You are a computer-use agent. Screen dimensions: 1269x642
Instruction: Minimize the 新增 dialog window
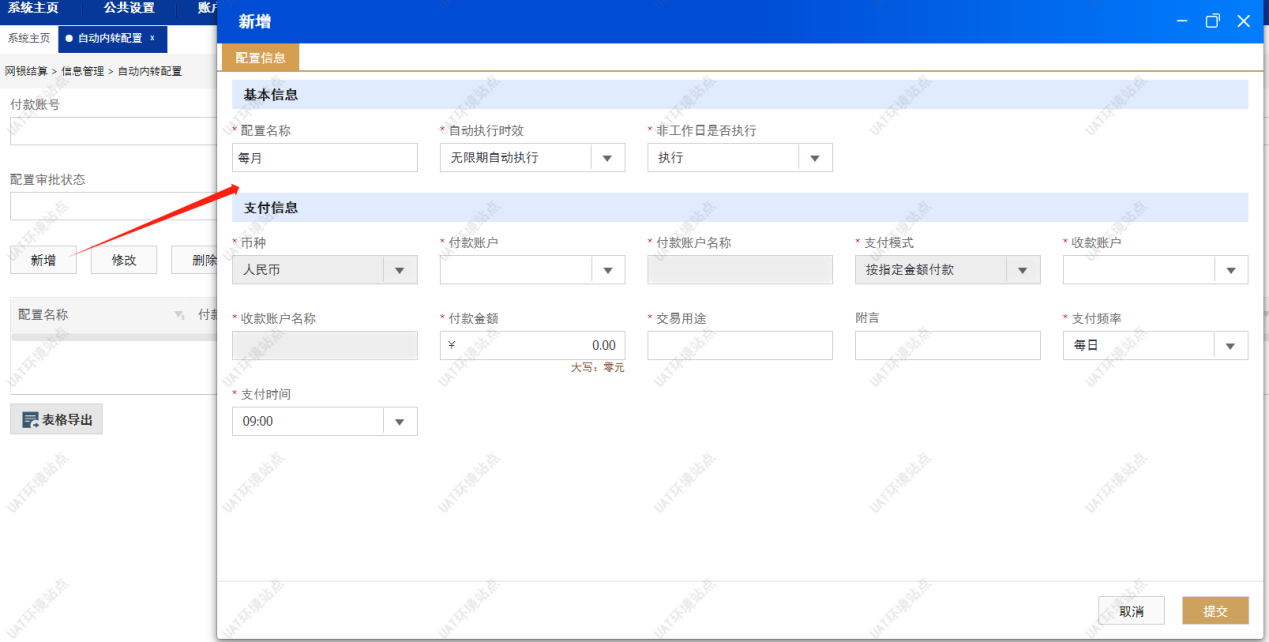pos(1182,21)
